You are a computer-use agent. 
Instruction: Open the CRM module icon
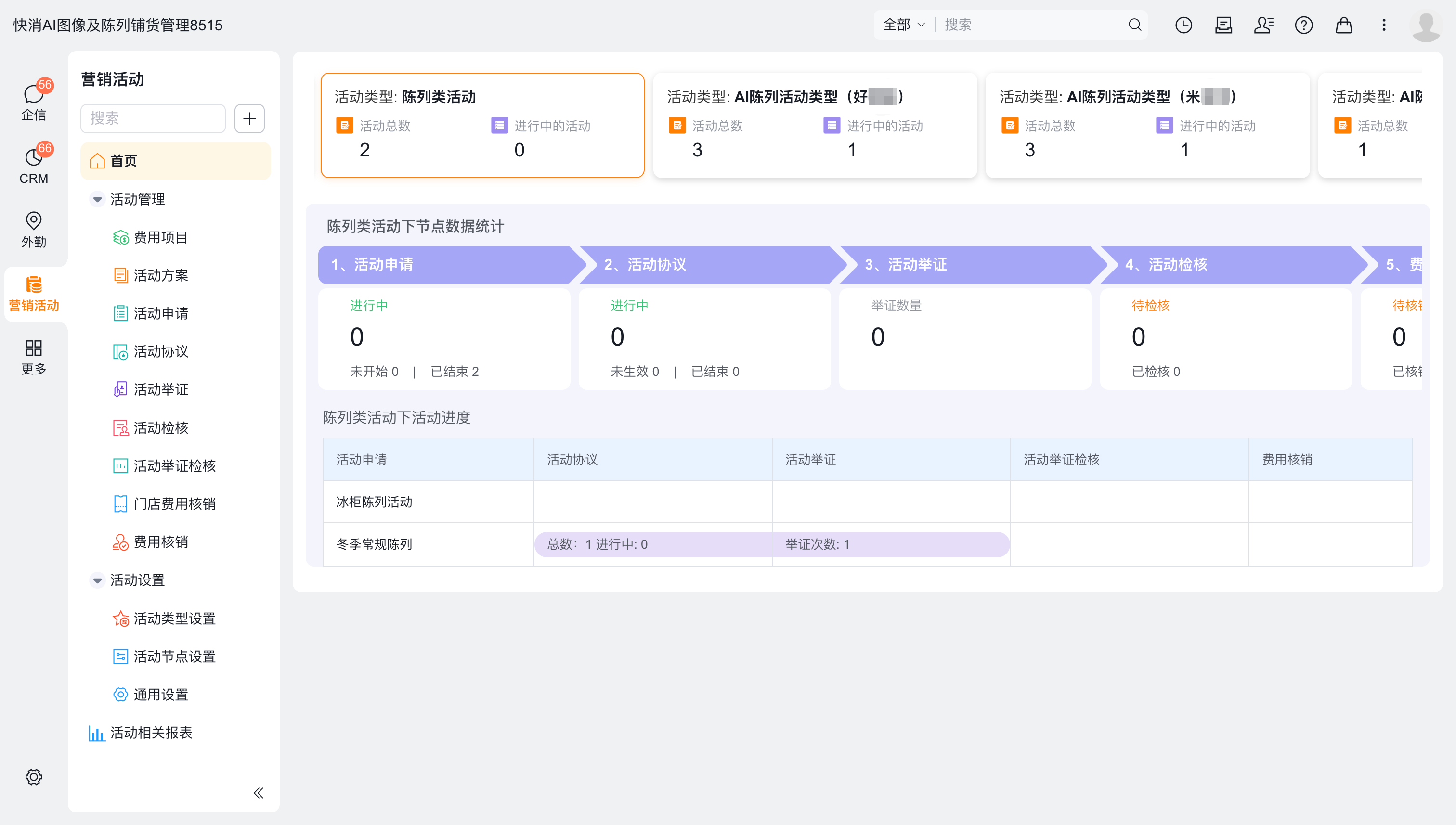tap(33, 166)
